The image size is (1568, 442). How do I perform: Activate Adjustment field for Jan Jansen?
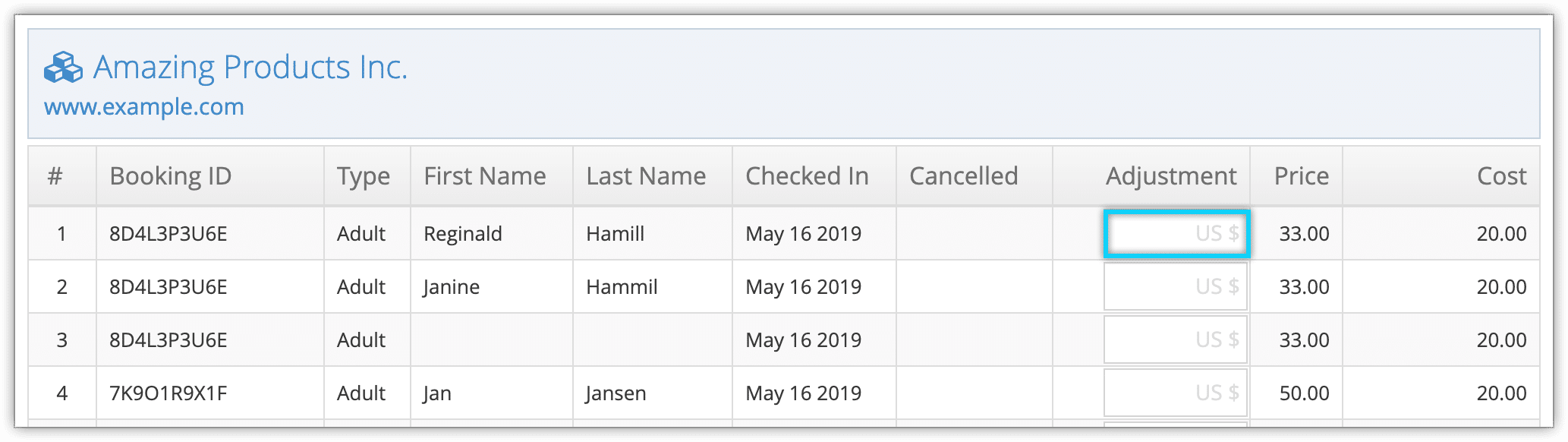1176,393
